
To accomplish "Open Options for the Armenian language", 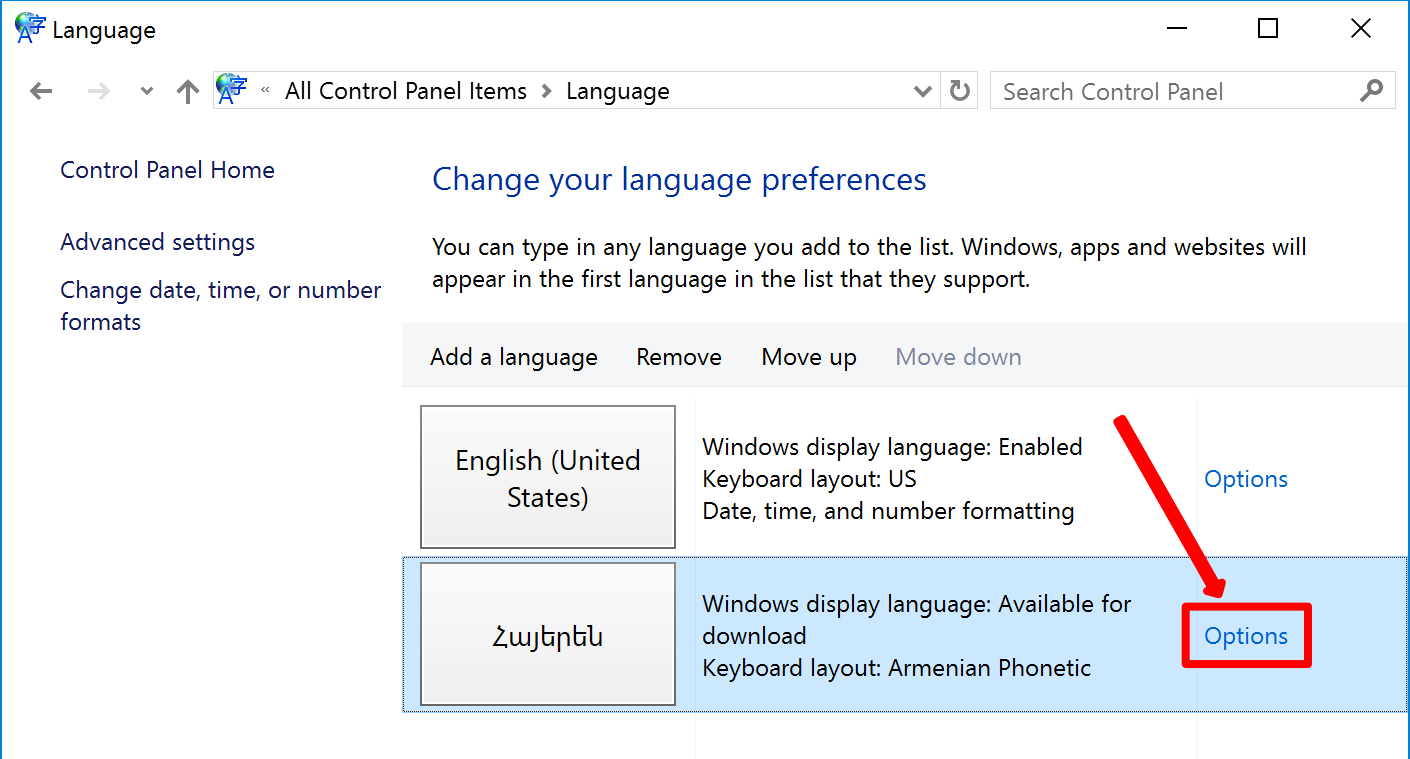I will coord(1245,636).
